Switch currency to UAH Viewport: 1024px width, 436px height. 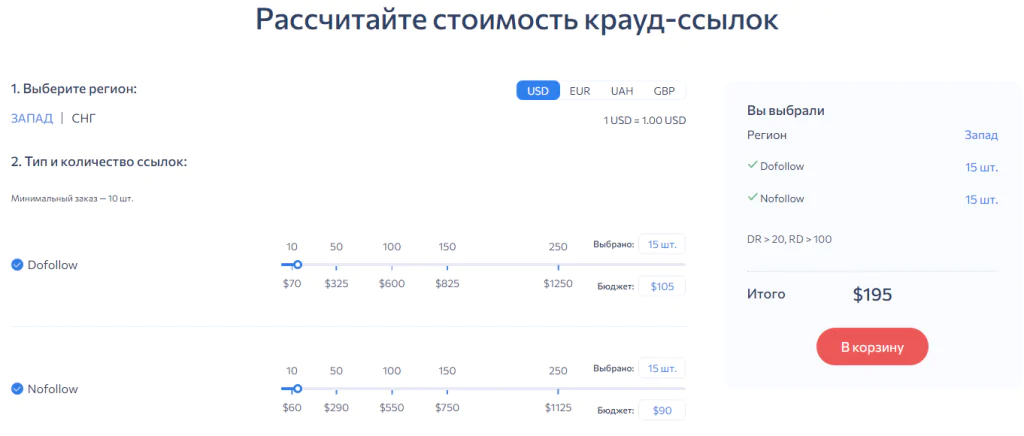click(x=622, y=91)
